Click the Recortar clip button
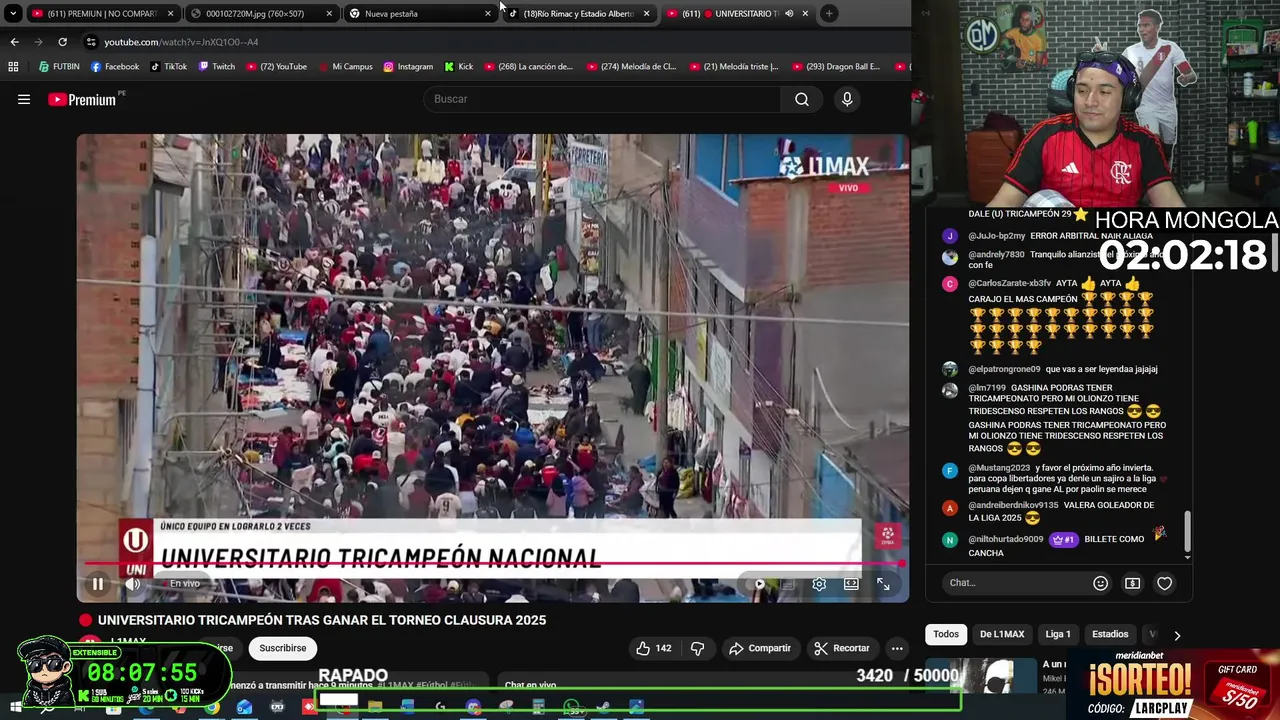Image resolution: width=1280 pixels, height=720 pixels. [842, 648]
